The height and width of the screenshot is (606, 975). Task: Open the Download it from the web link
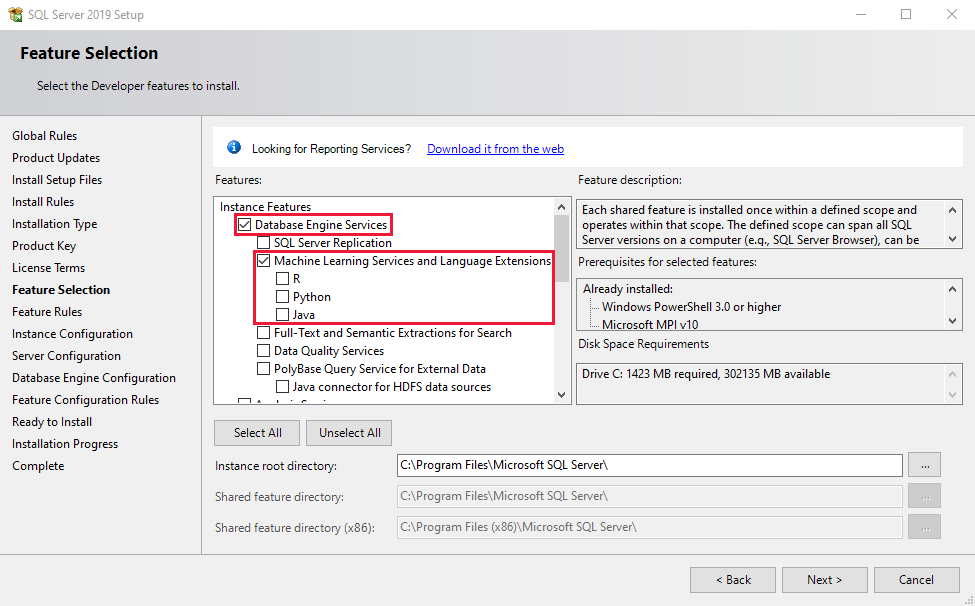click(x=494, y=147)
